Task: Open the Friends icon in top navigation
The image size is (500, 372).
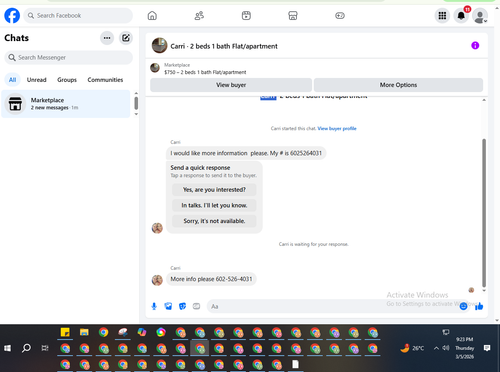Action: (199, 16)
